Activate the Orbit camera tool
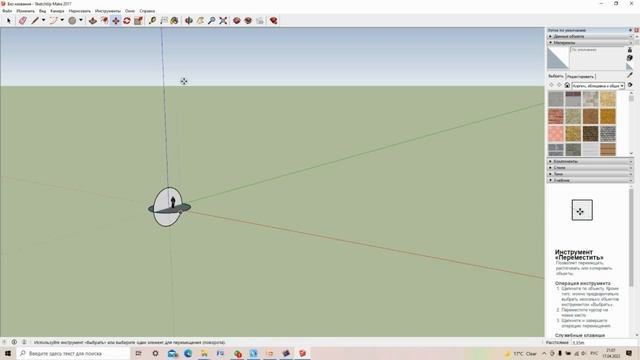The height and width of the screenshot is (360, 640). pos(189,20)
